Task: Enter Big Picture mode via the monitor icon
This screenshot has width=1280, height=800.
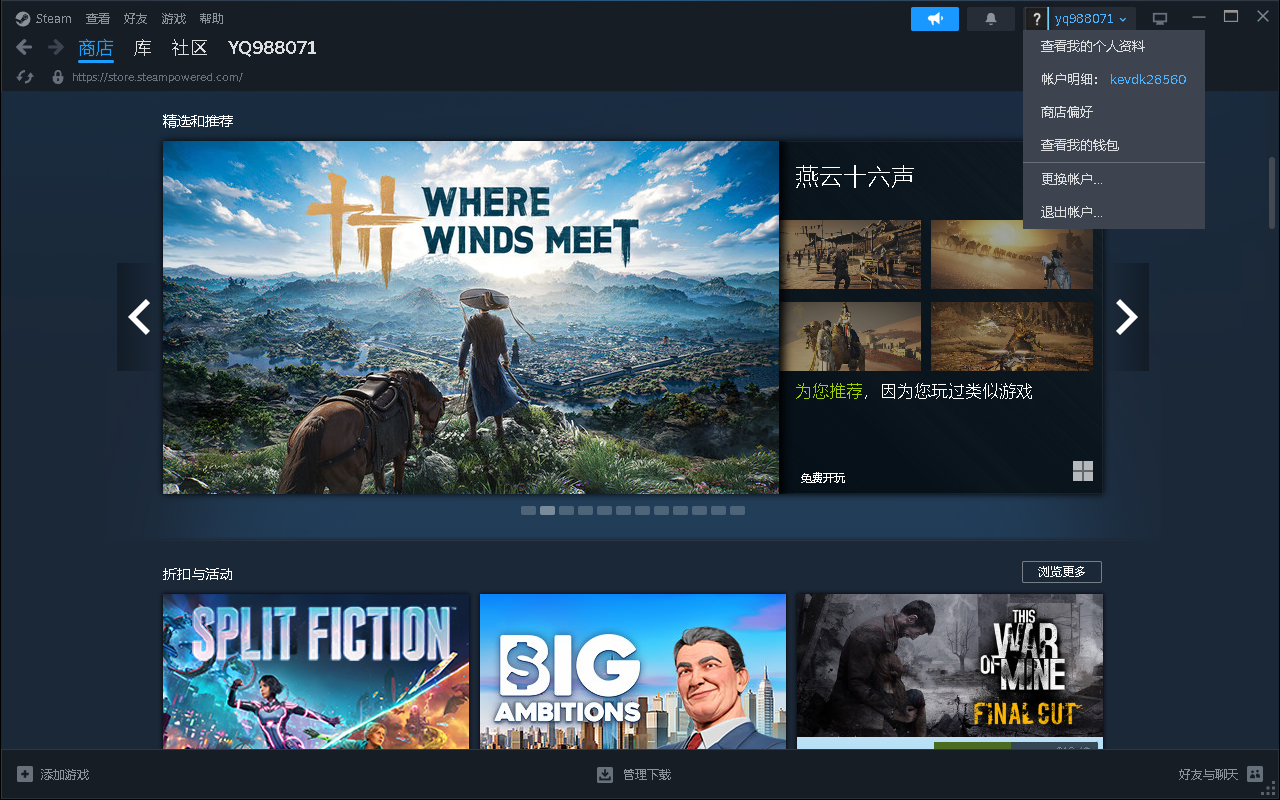Action: pyautogui.click(x=1159, y=17)
